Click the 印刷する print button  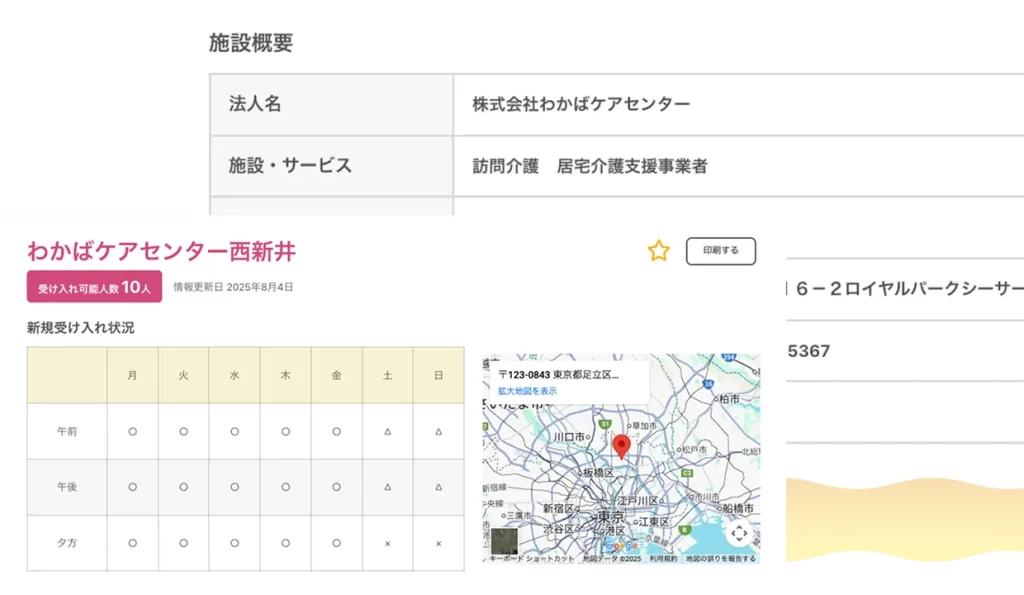coord(720,251)
